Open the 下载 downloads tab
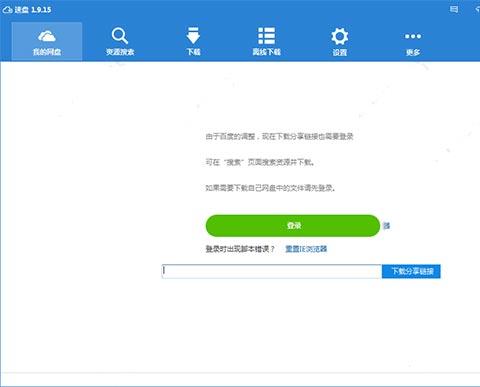 (x=193, y=41)
